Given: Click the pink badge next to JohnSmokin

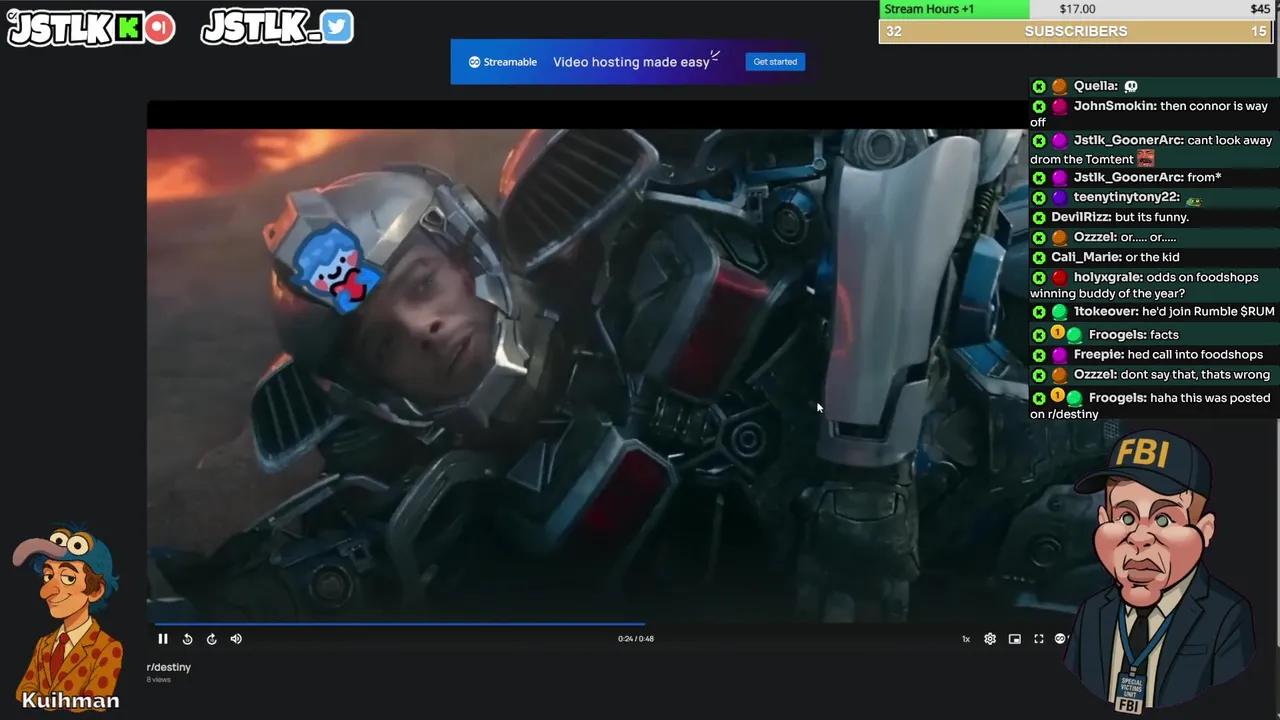Looking at the screenshot, I should 1059,107.
